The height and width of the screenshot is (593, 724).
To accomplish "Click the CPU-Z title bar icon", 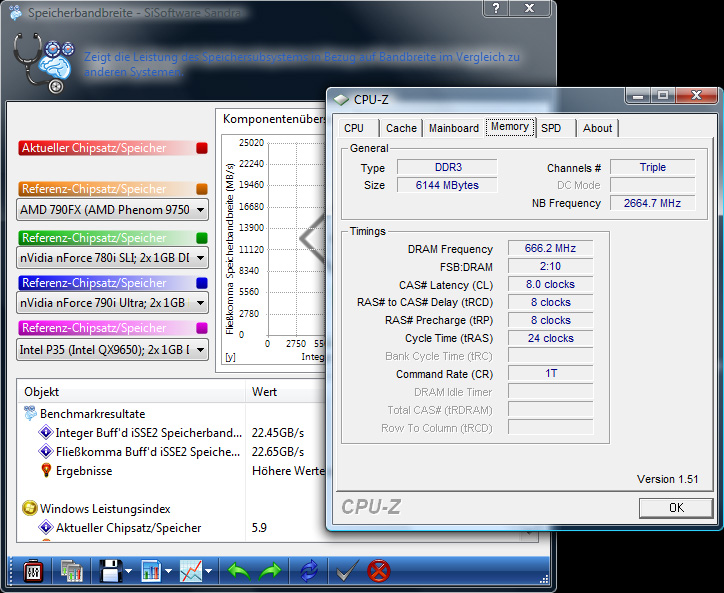I will pyautogui.click(x=341, y=100).
